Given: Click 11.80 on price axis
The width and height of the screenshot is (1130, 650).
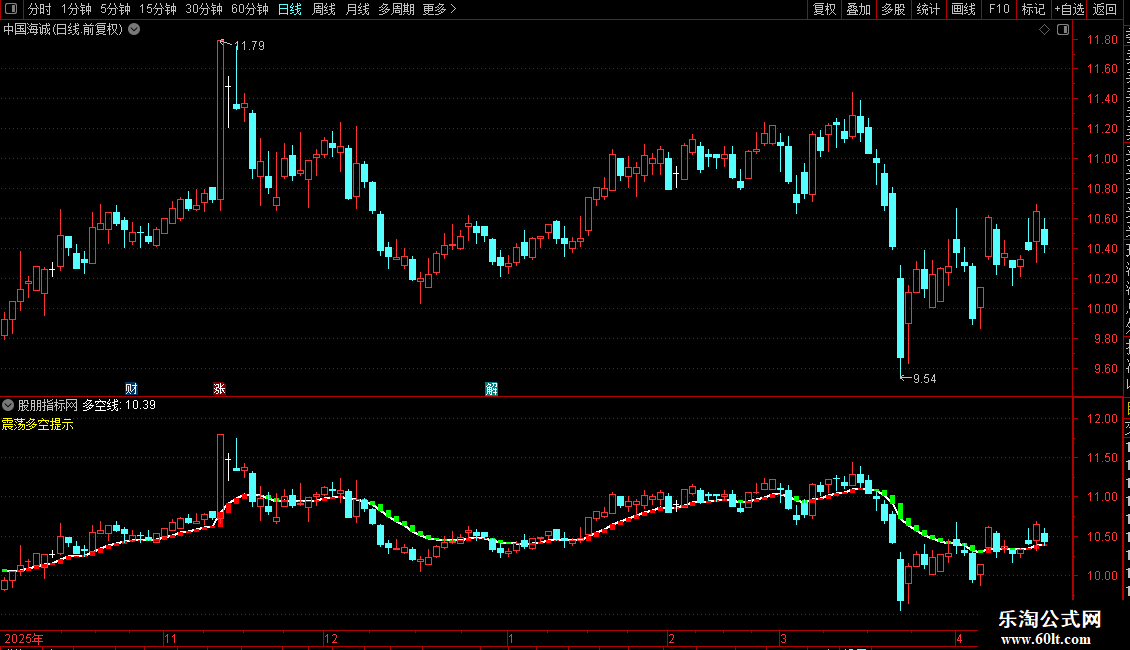Looking at the screenshot, I should (x=1102, y=40).
